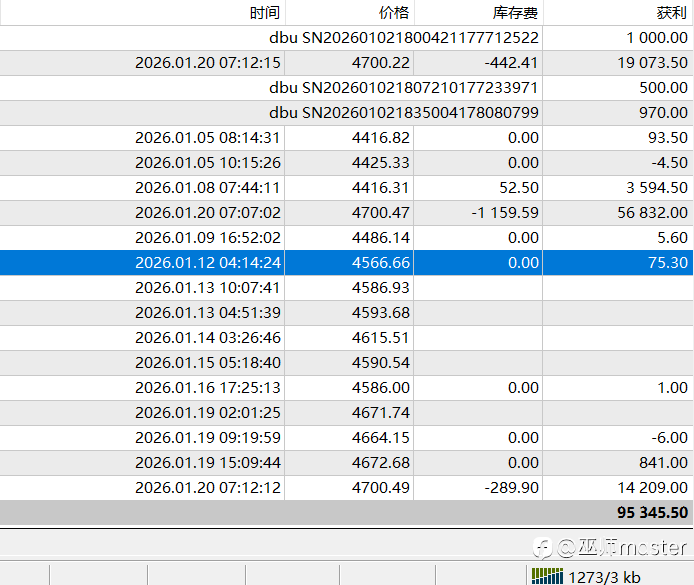694x585 pixels.
Task: Click the 5.60 profit value
Action: point(672,238)
